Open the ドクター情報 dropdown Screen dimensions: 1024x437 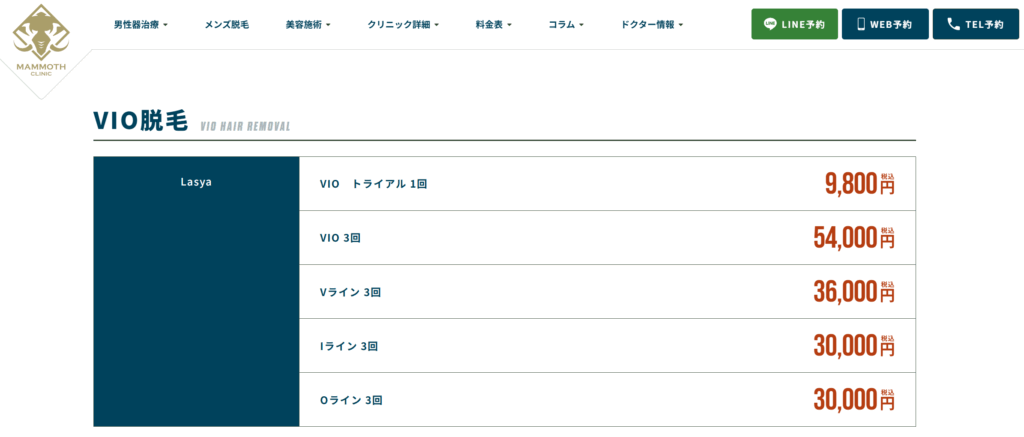click(652, 25)
